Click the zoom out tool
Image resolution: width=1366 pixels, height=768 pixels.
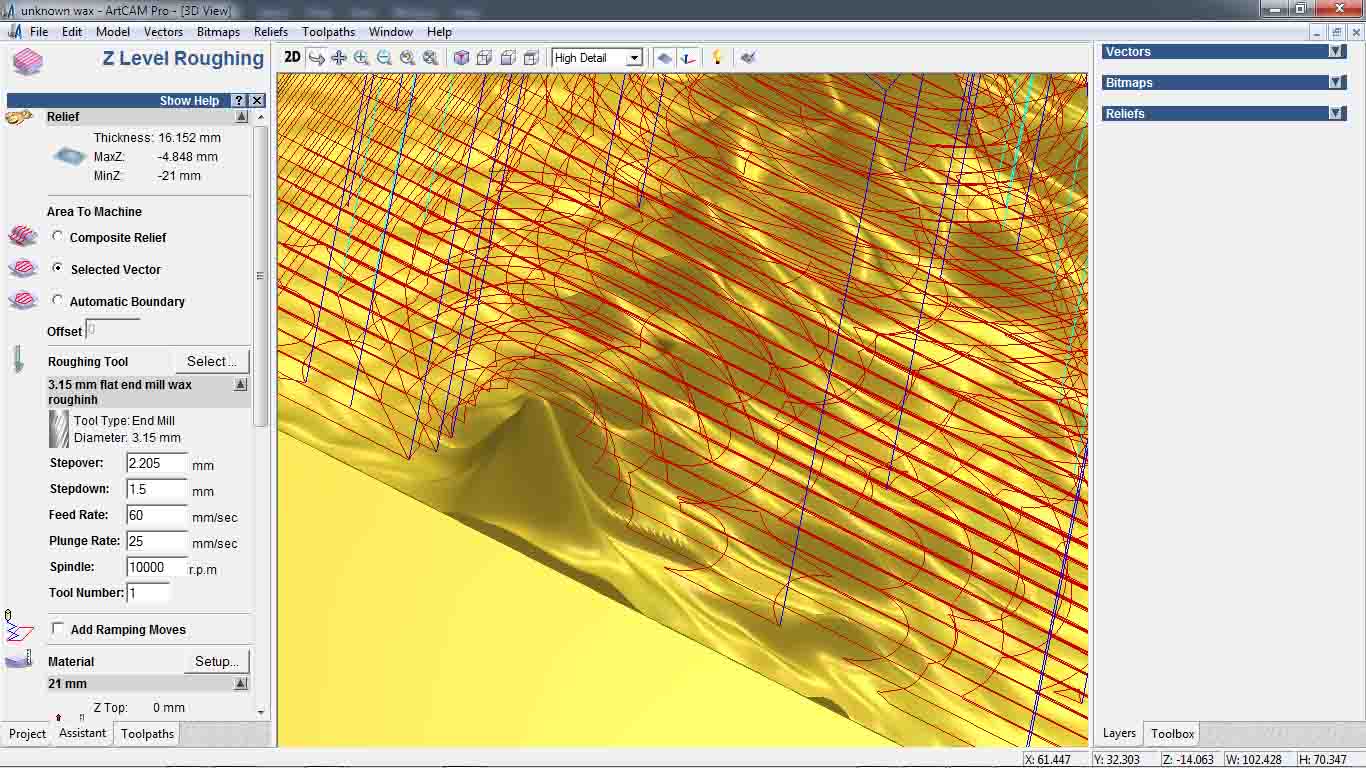tap(384, 58)
